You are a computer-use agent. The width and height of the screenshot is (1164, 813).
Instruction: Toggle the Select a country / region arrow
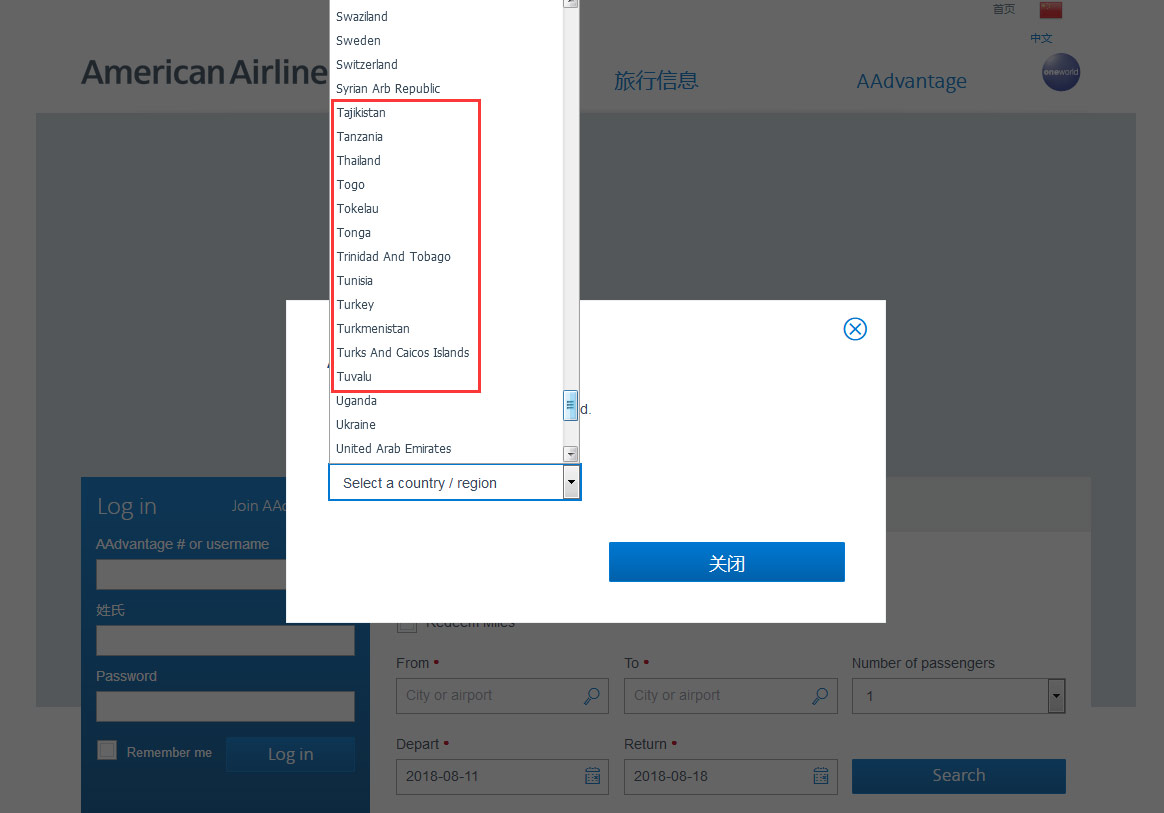click(571, 483)
